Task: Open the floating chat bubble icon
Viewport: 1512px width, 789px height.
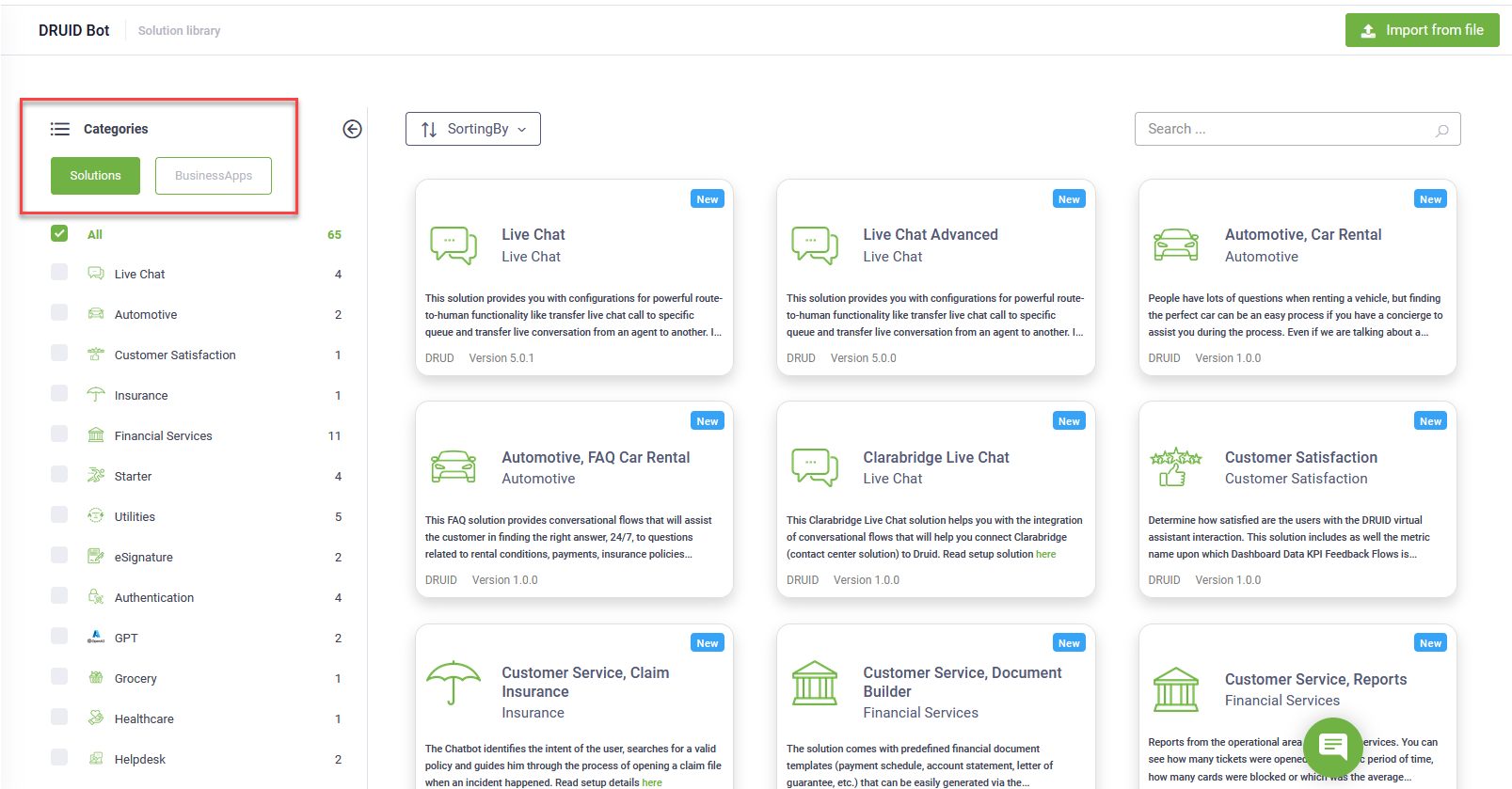Action: (1332, 747)
